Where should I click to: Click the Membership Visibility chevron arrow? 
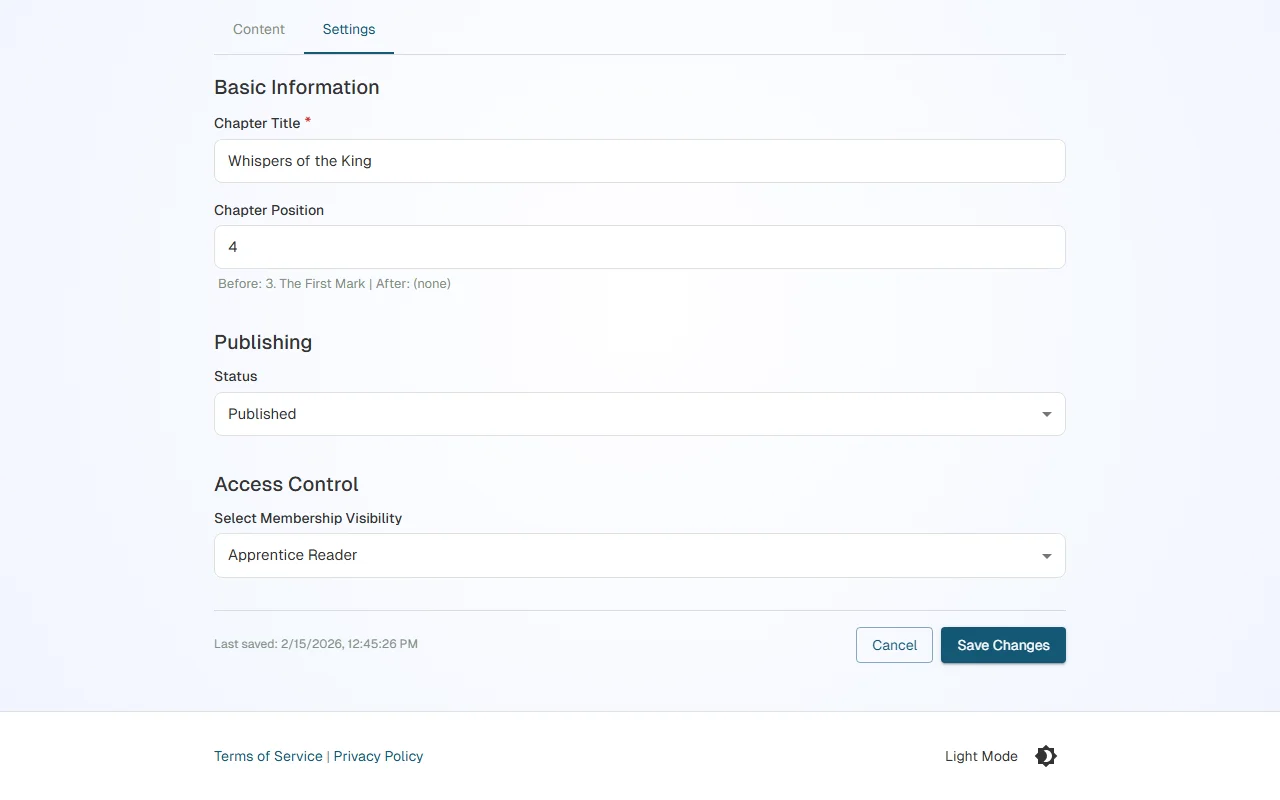click(1046, 555)
